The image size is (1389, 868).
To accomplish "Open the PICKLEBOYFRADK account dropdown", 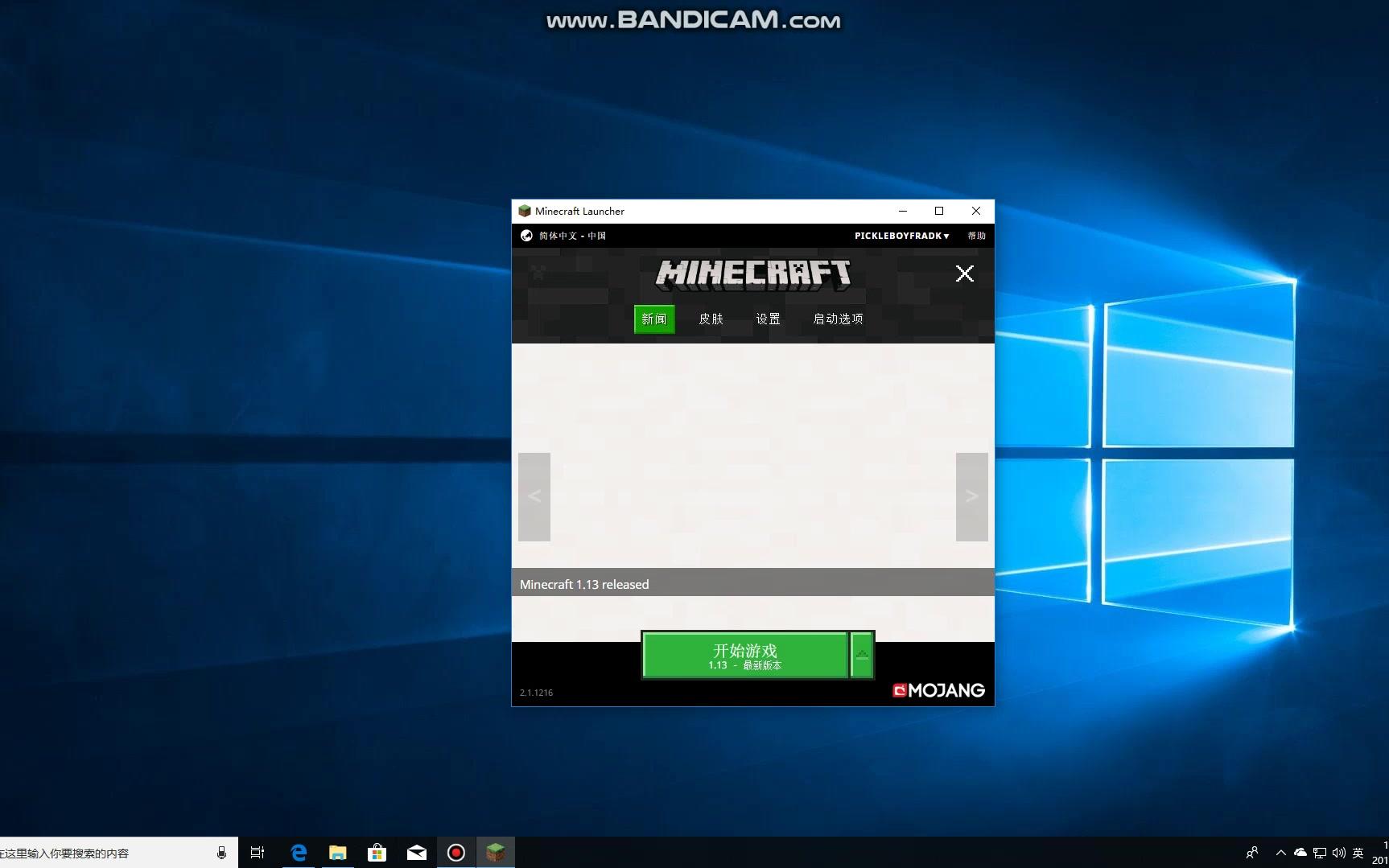I will pos(901,236).
